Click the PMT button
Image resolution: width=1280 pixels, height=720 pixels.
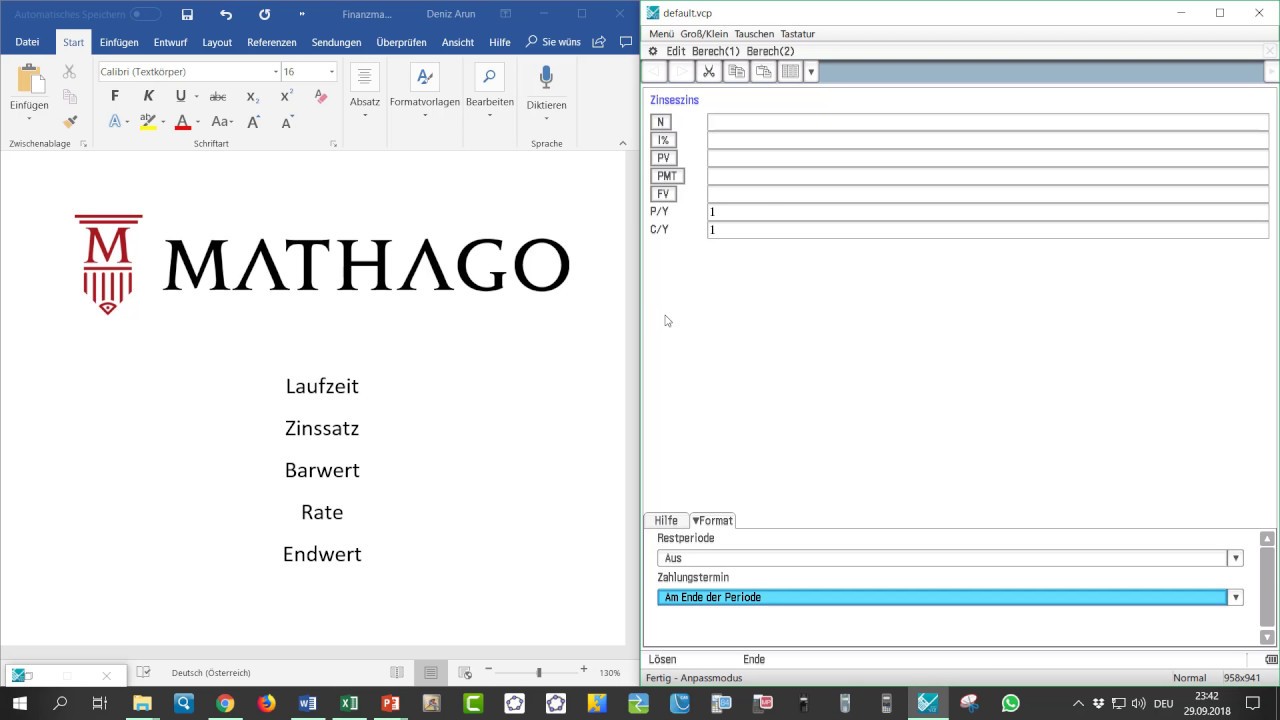667,176
